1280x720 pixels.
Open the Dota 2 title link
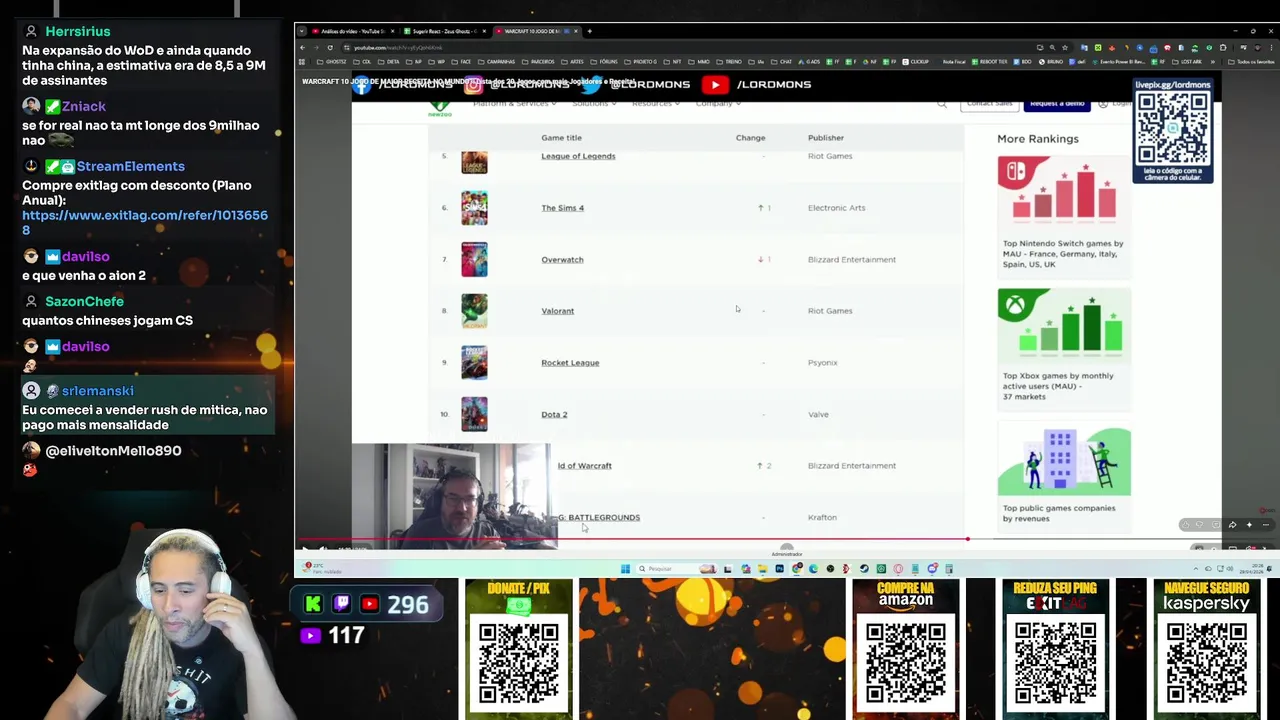tap(554, 415)
